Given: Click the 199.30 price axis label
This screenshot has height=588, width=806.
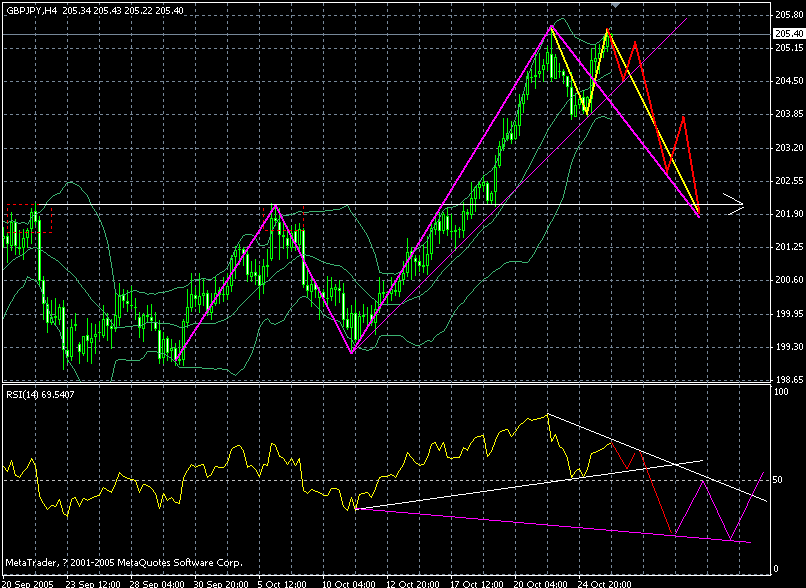Looking at the screenshot, I should [789, 347].
